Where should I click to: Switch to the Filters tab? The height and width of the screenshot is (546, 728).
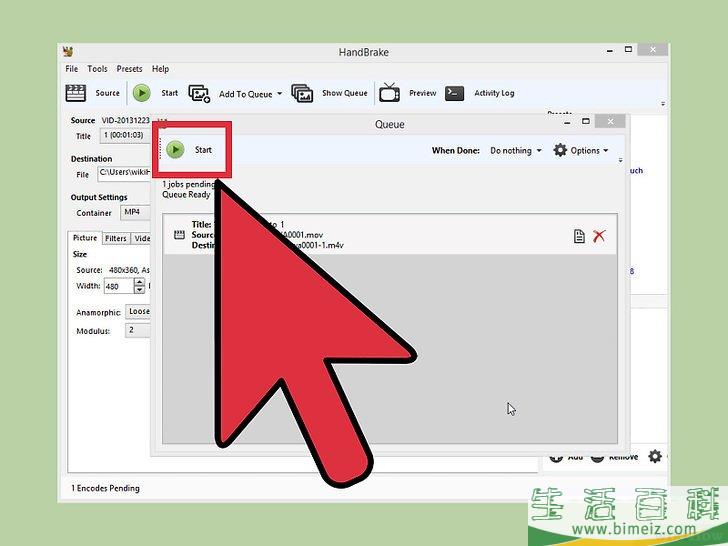116,238
